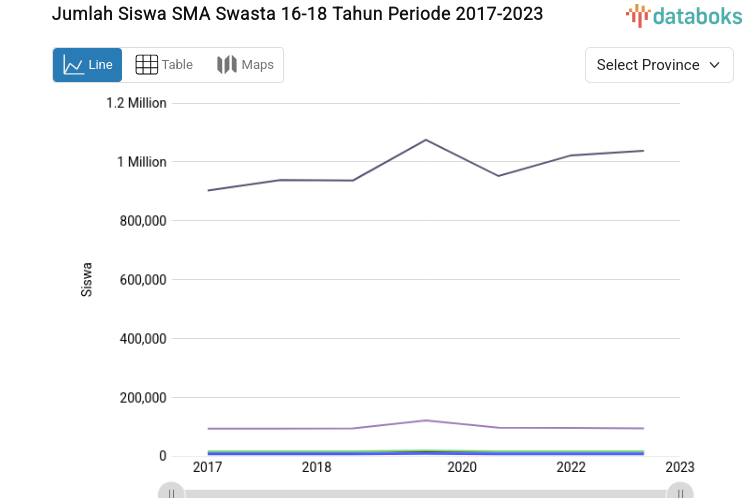This screenshot has height=498, width=753.
Task: Click the 1.2 Million y-axis label
Action: 136,103
